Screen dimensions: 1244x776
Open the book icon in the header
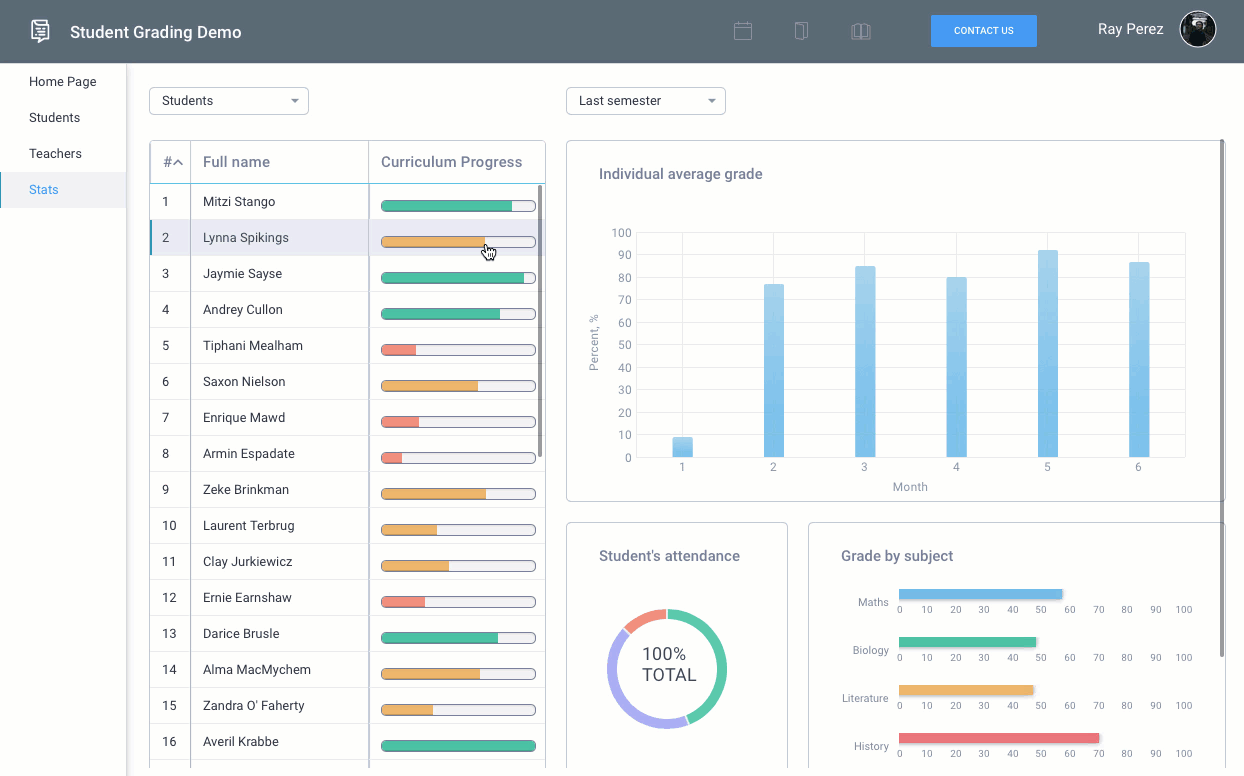tap(861, 31)
